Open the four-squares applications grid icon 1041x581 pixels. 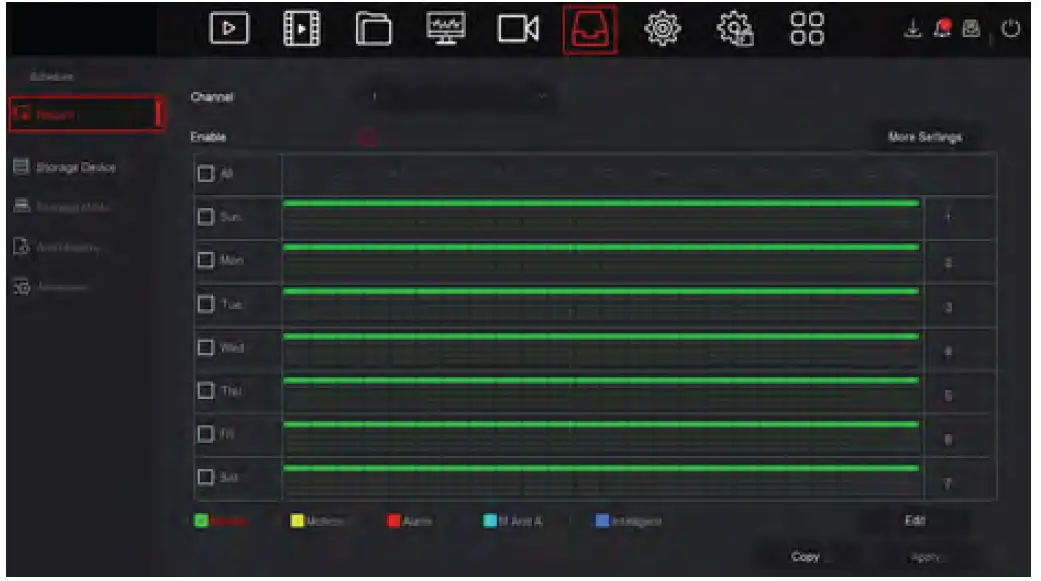click(807, 29)
